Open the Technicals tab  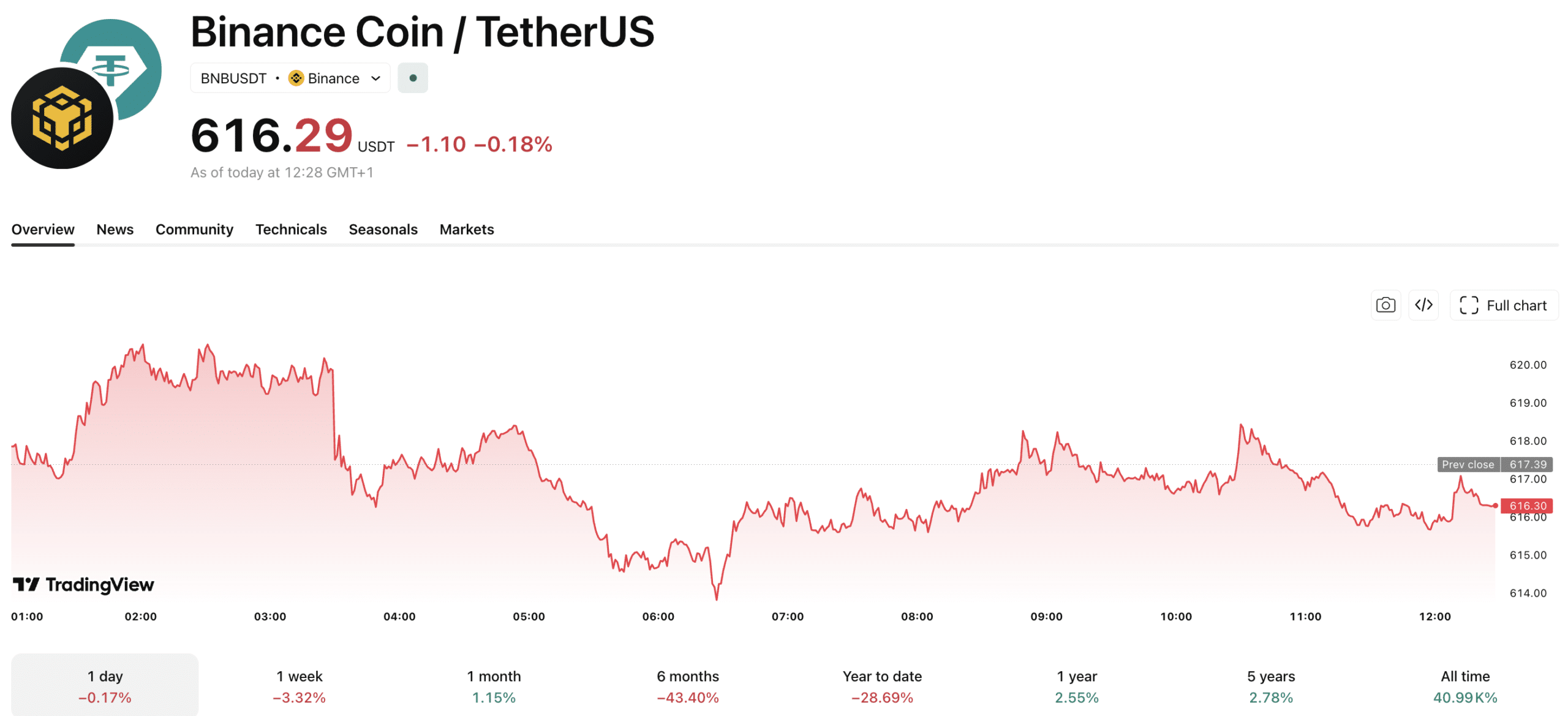coord(291,229)
